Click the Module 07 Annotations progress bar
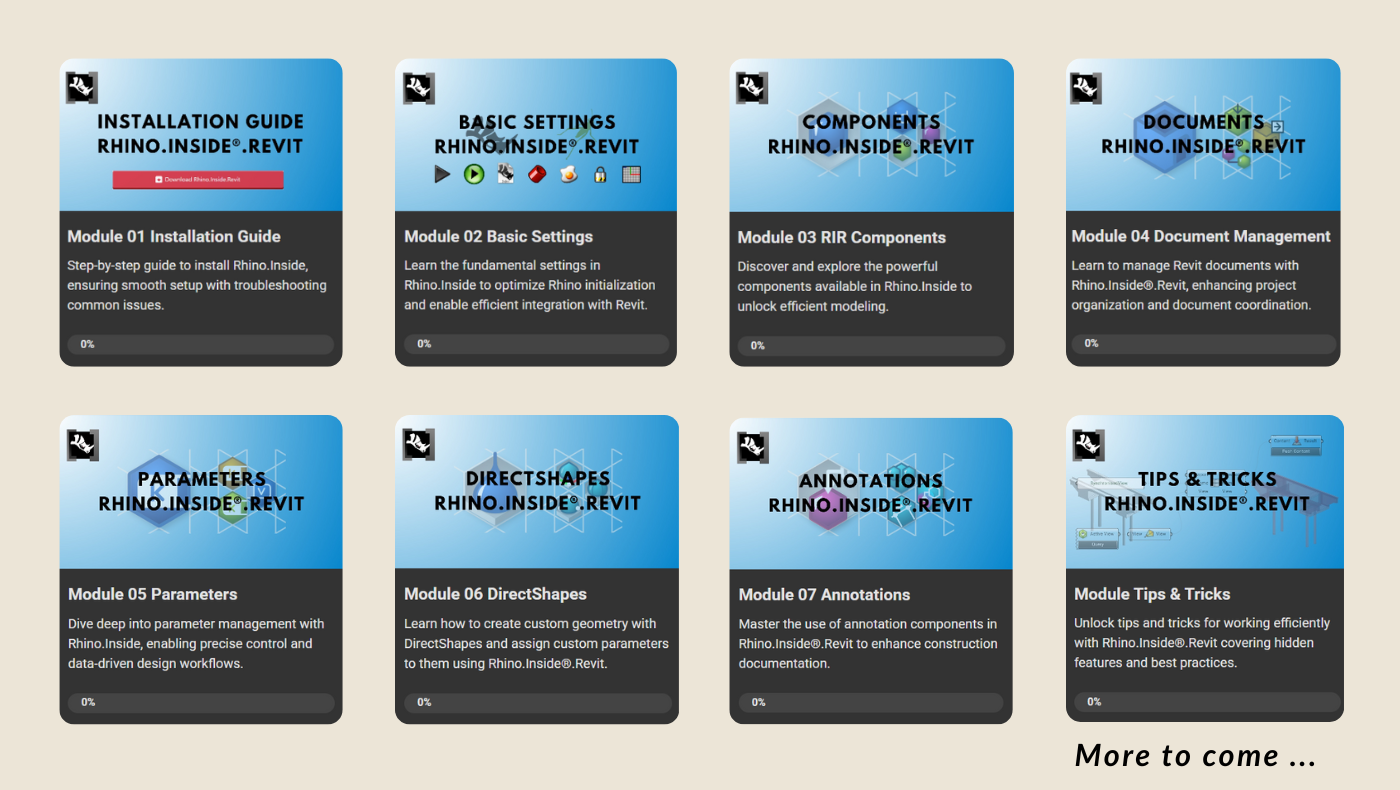The width and height of the screenshot is (1400, 790). click(871, 703)
